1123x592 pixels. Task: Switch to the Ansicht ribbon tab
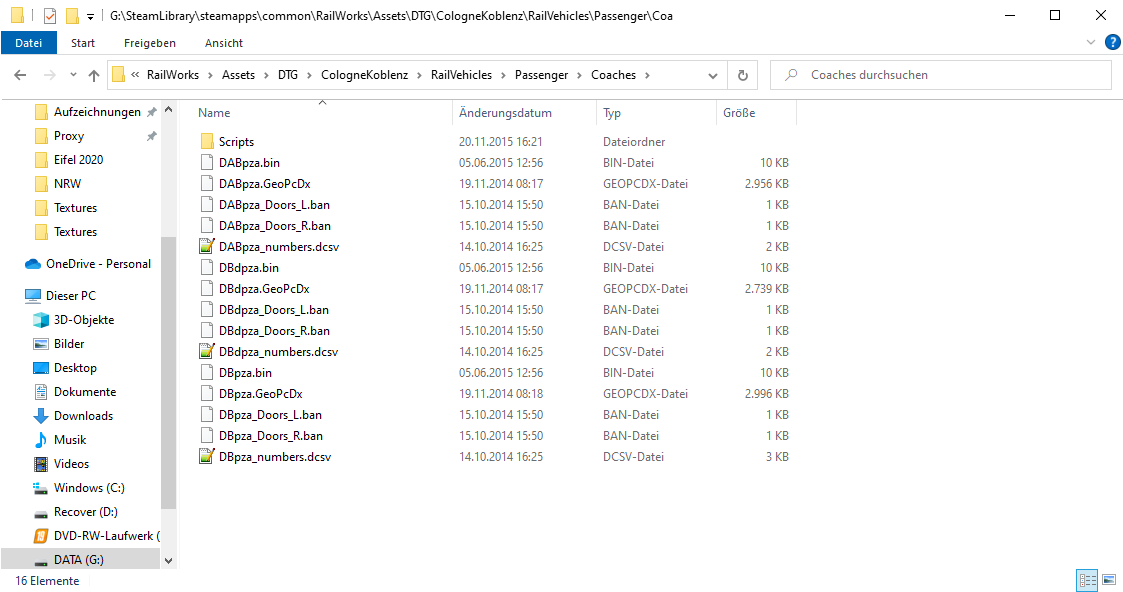click(224, 43)
